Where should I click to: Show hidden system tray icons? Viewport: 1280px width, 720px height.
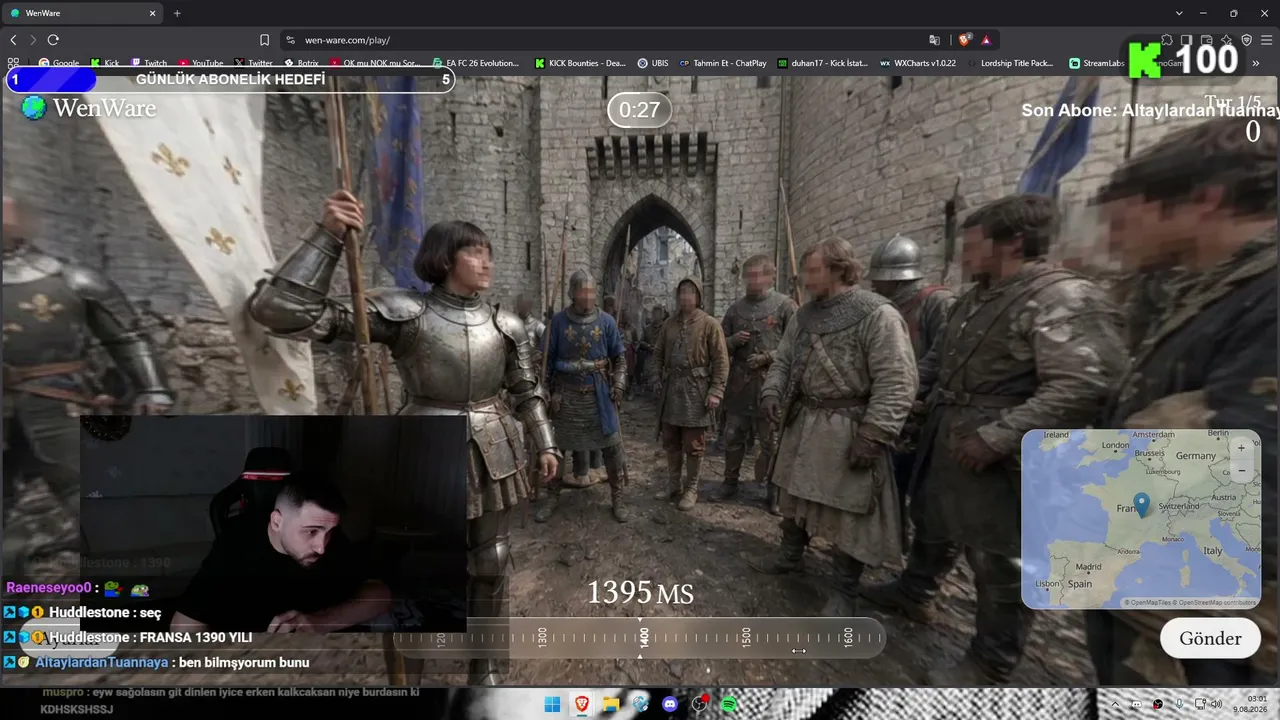tap(1115, 704)
